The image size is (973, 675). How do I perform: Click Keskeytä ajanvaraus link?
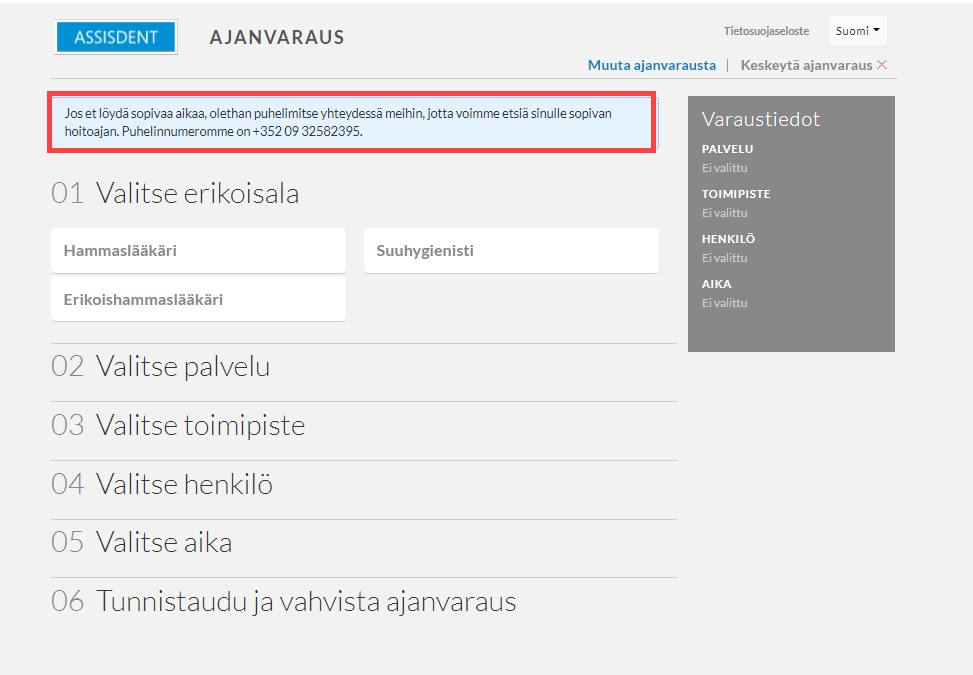[x=806, y=65]
